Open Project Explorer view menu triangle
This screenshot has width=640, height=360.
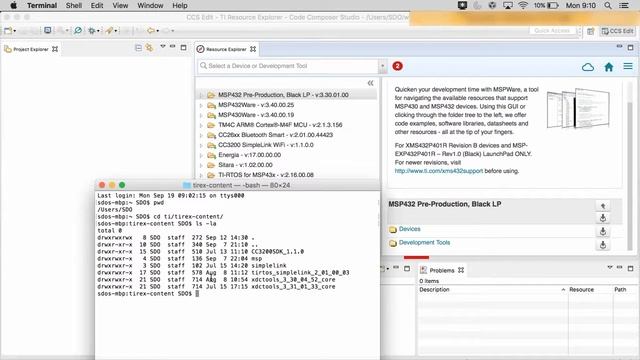coord(163,47)
